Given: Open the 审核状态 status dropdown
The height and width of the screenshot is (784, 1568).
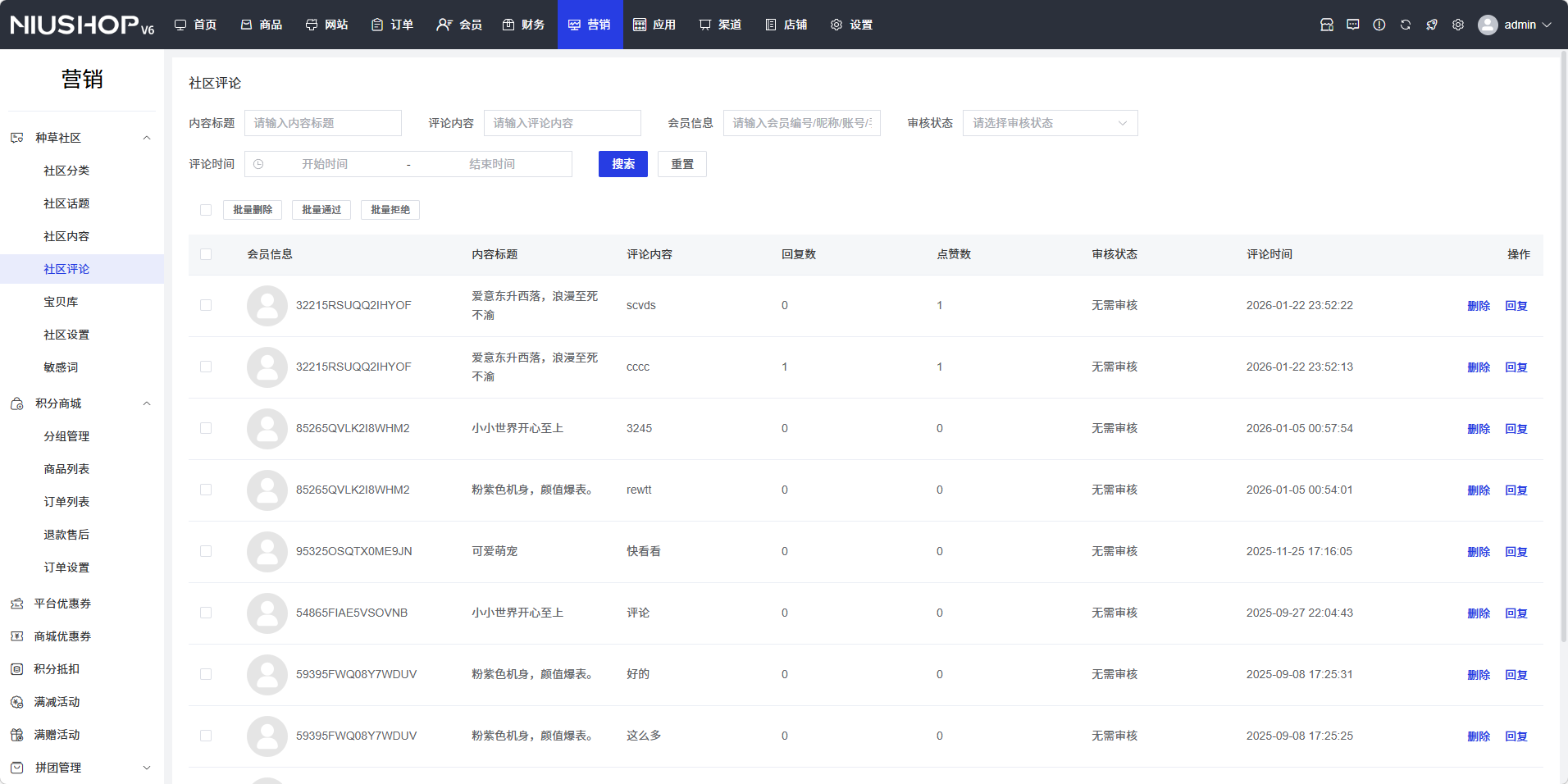Looking at the screenshot, I should point(1049,123).
